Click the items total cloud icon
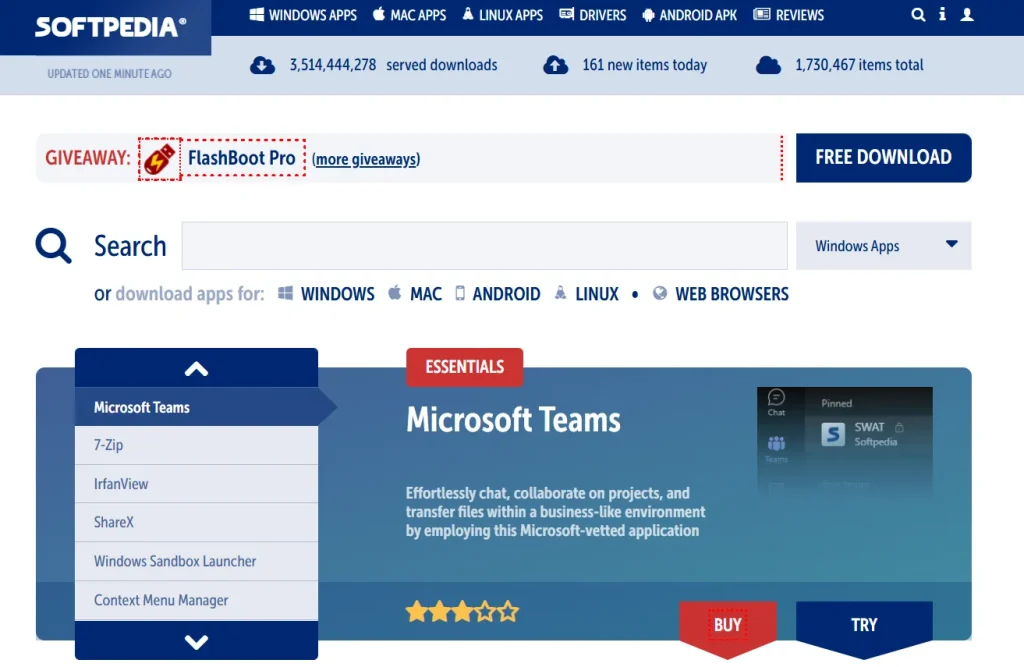This screenshot has height=667, width=1024. coord(769,65)
